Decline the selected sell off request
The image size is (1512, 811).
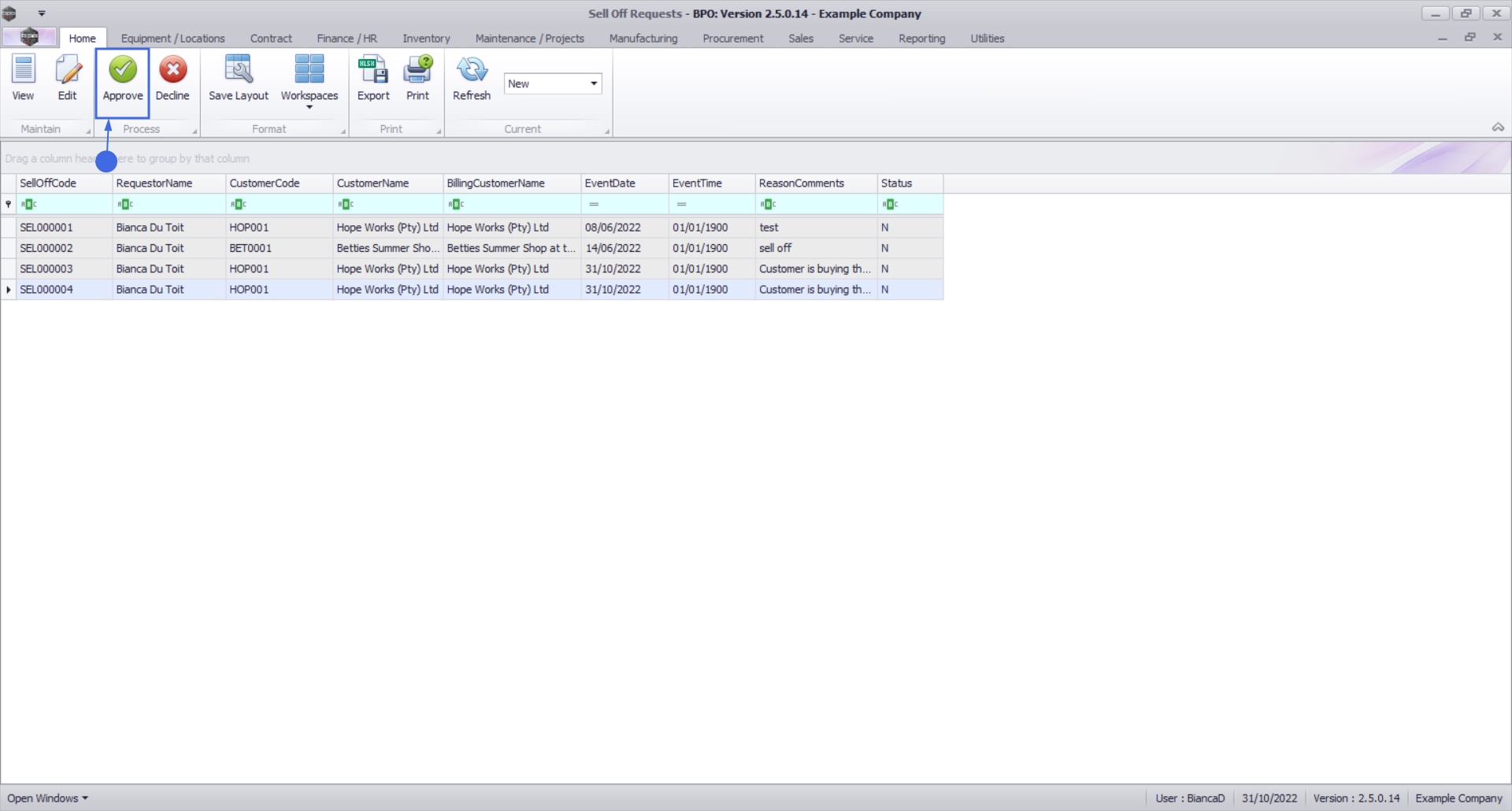pos(172,79)
